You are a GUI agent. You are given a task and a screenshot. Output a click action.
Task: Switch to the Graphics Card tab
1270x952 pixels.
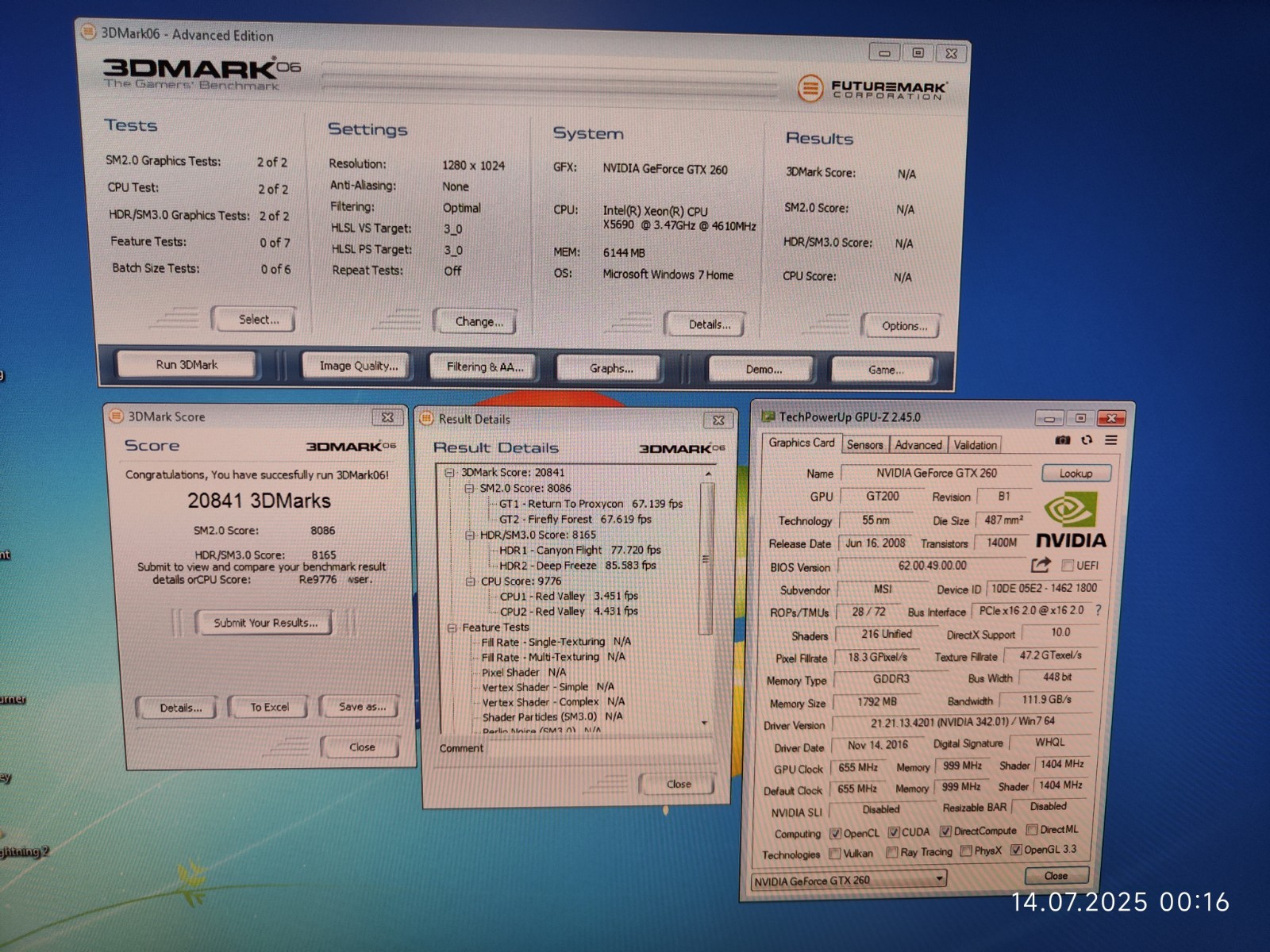tap(801, 443)
